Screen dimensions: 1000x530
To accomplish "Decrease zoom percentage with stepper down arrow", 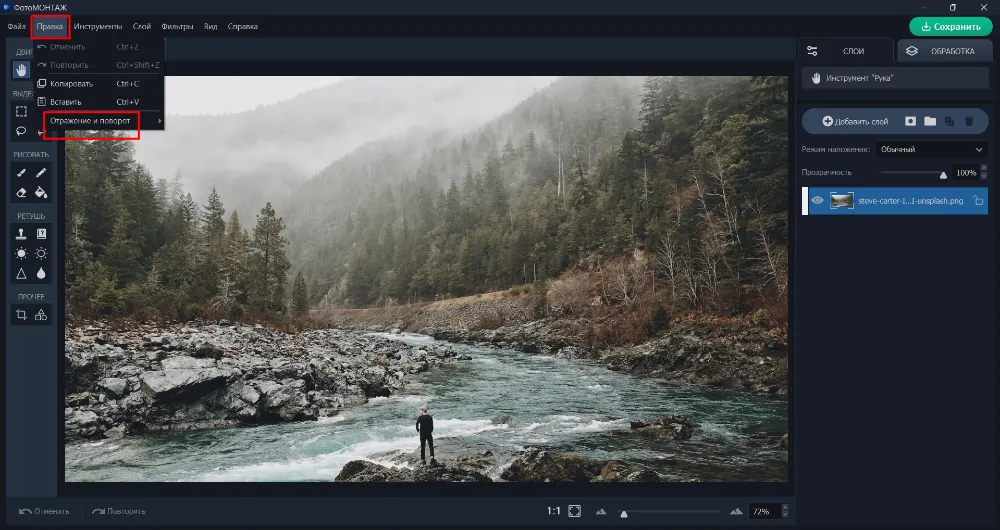I will 785,515.
